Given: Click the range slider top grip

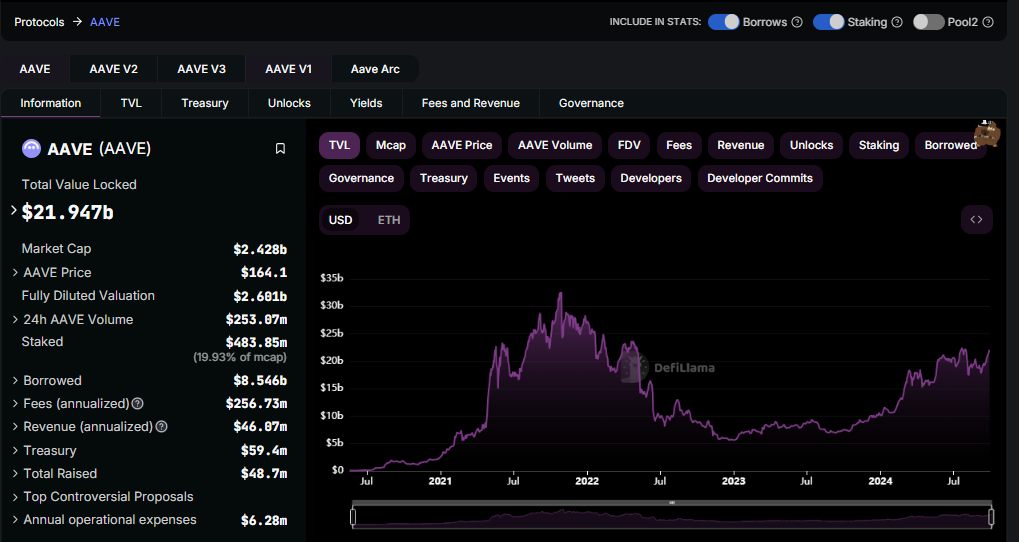Looking at the screenshot, I should [672, 503].
